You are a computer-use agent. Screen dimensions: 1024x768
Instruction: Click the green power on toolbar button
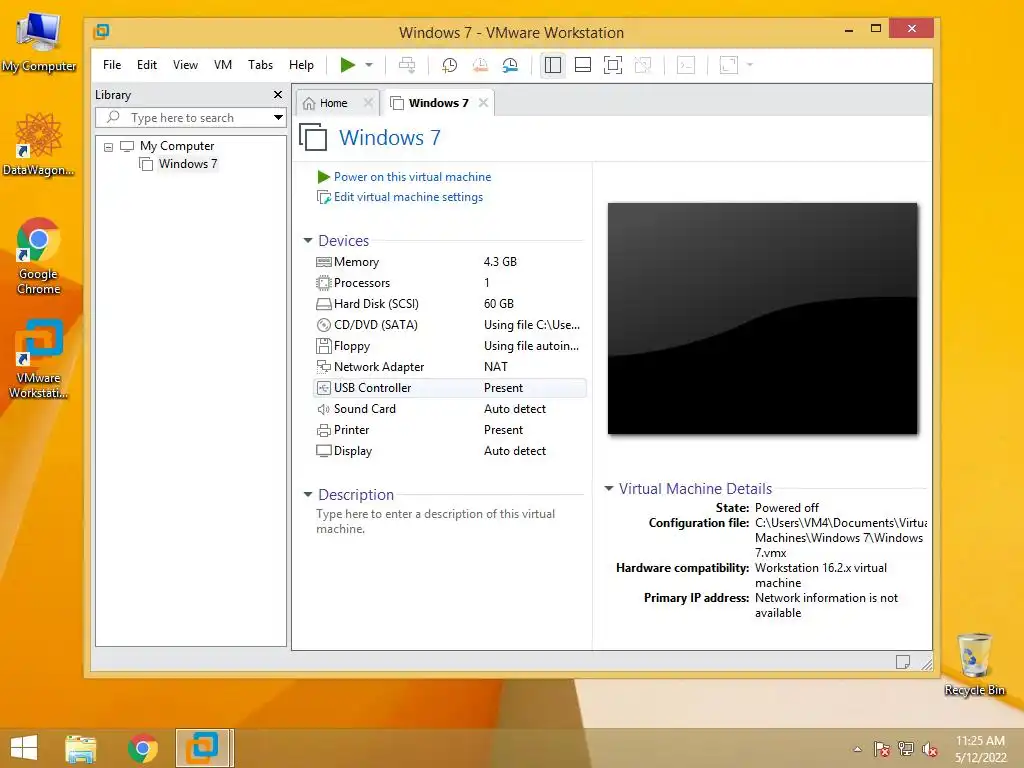[347, 65]
